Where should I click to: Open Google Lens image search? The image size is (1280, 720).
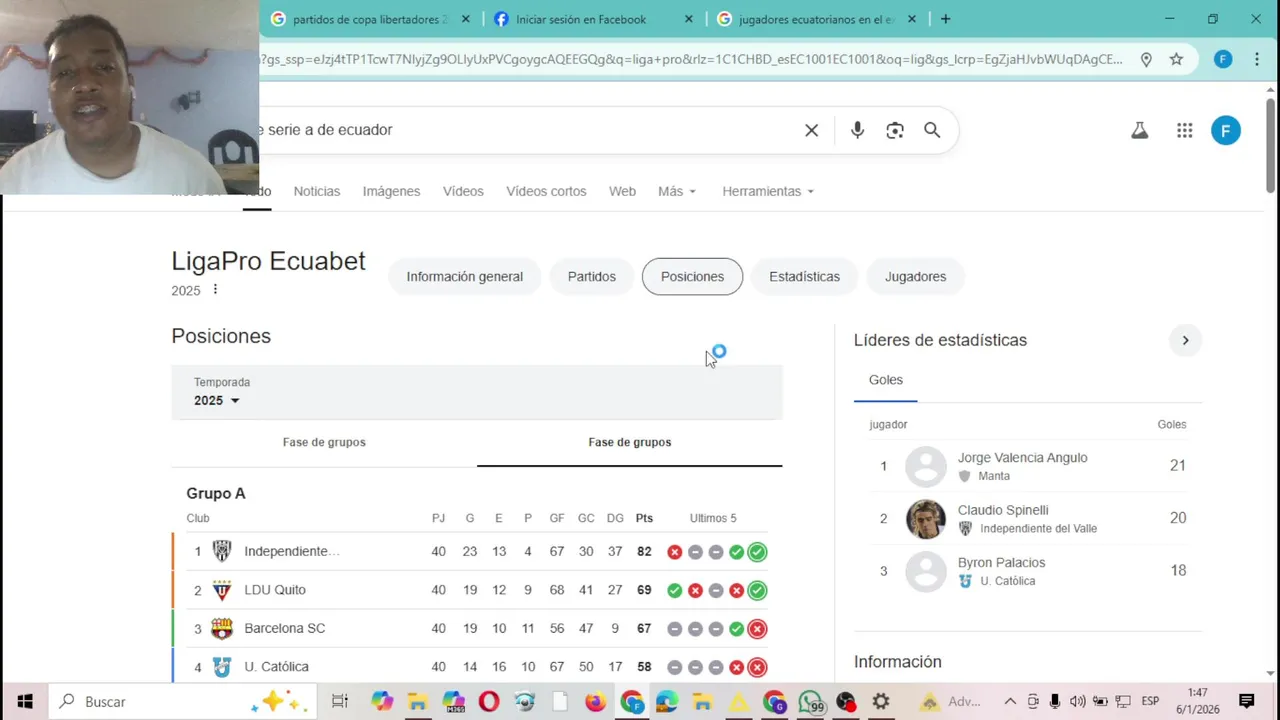coord(895,130)
